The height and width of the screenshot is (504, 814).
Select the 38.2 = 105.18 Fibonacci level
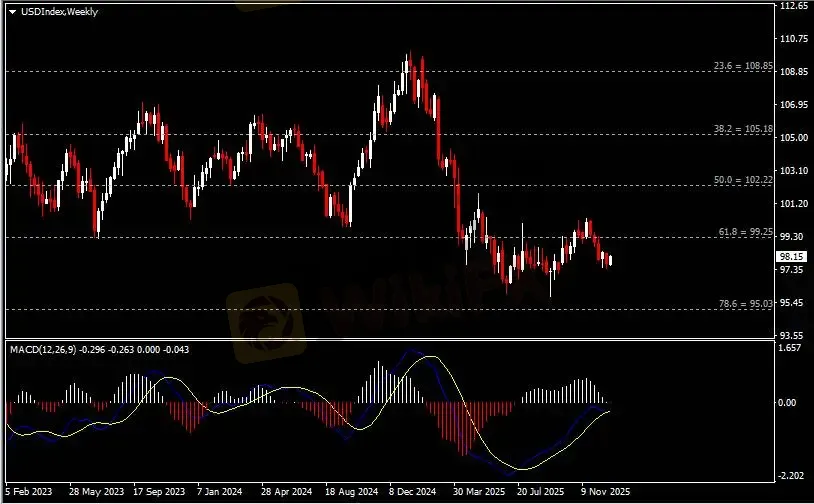point(744,129)
